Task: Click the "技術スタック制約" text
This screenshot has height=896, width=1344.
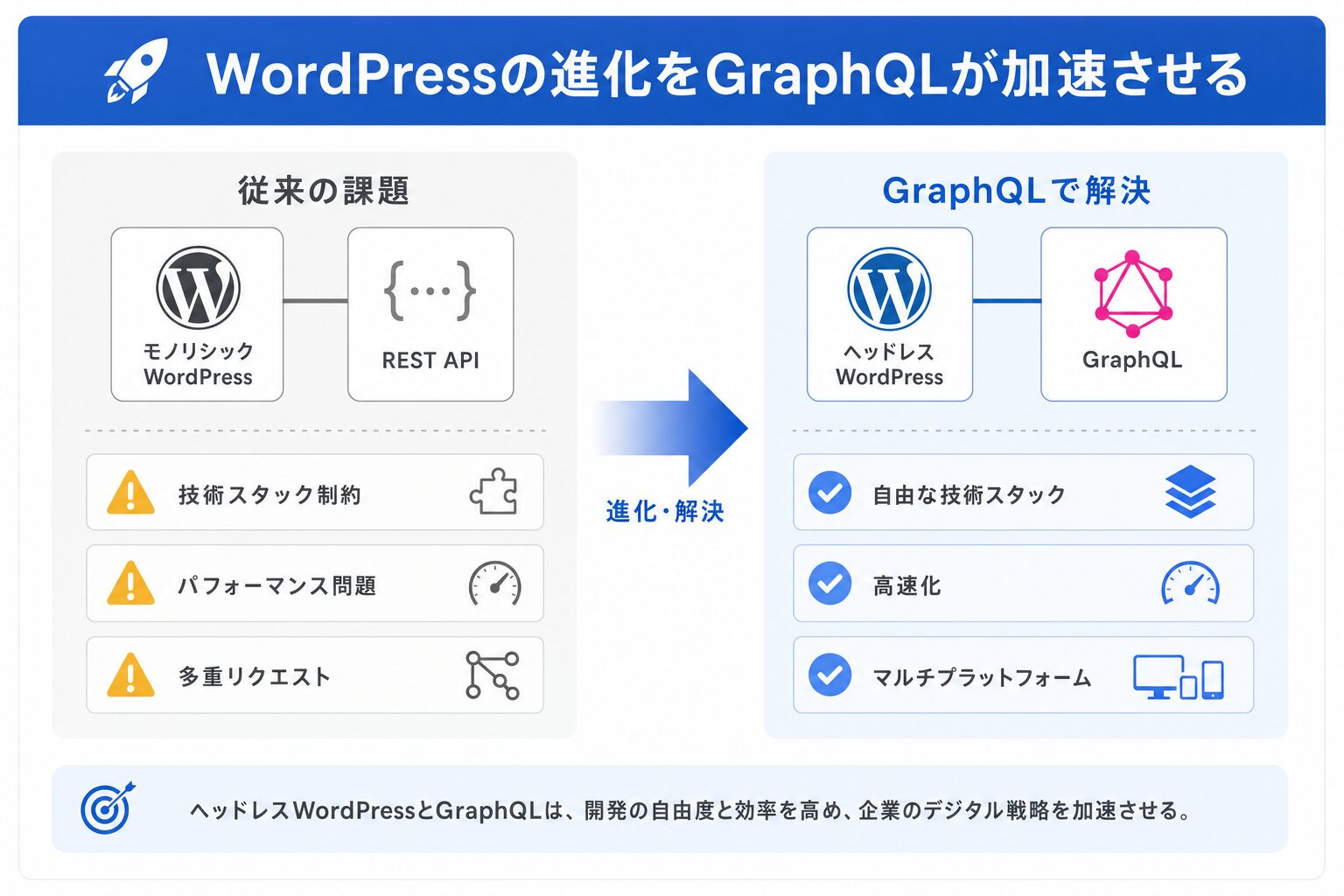Action: [269, 494]
